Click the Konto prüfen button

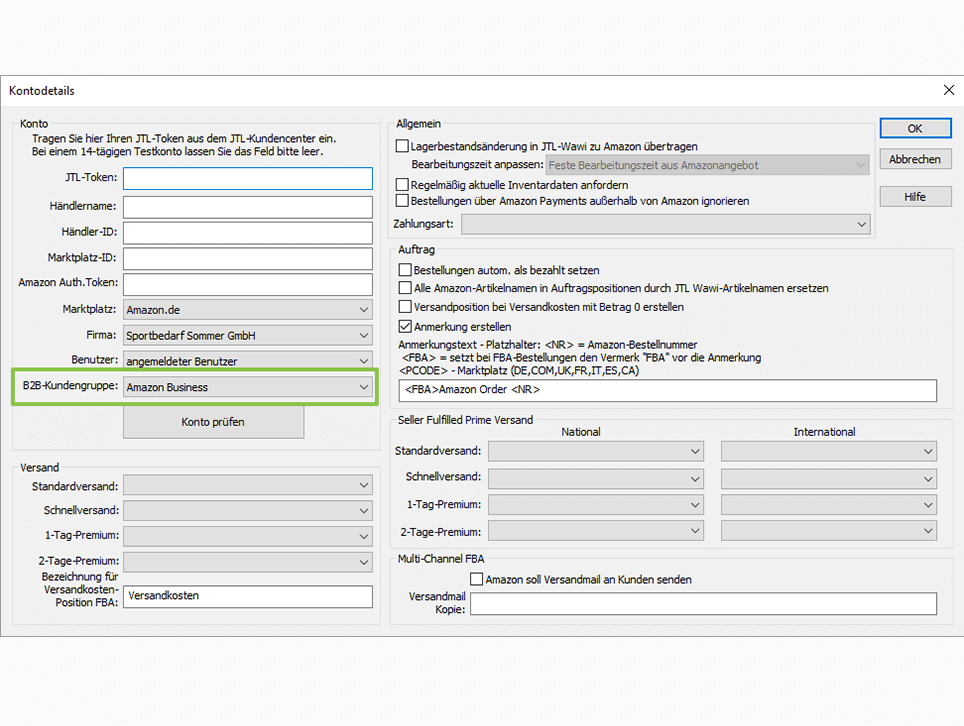click(x=213, y=422)
